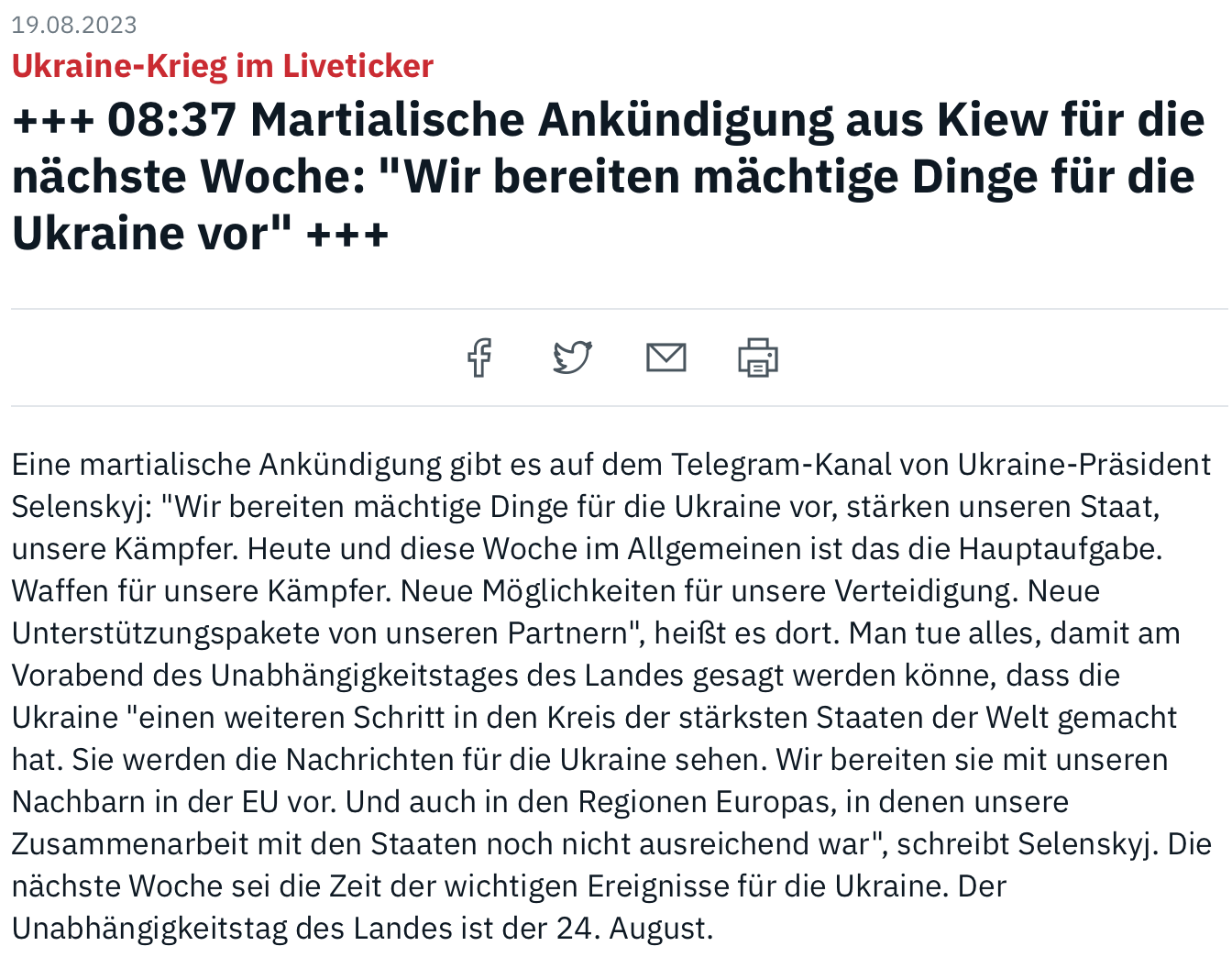Click the article date 19.08.2023

(x=74, y=25)
